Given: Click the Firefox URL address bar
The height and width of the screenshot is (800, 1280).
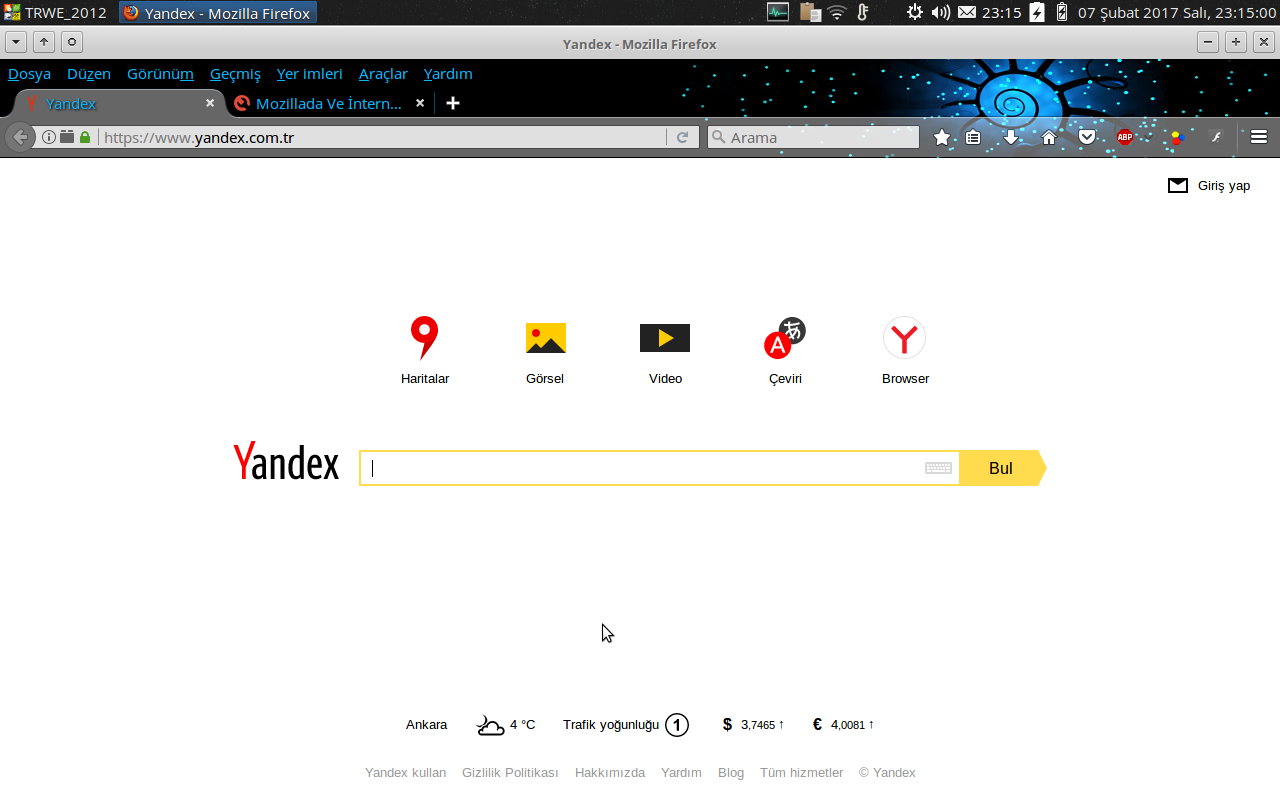Looking at the screenshot, I should pos(383,137).
